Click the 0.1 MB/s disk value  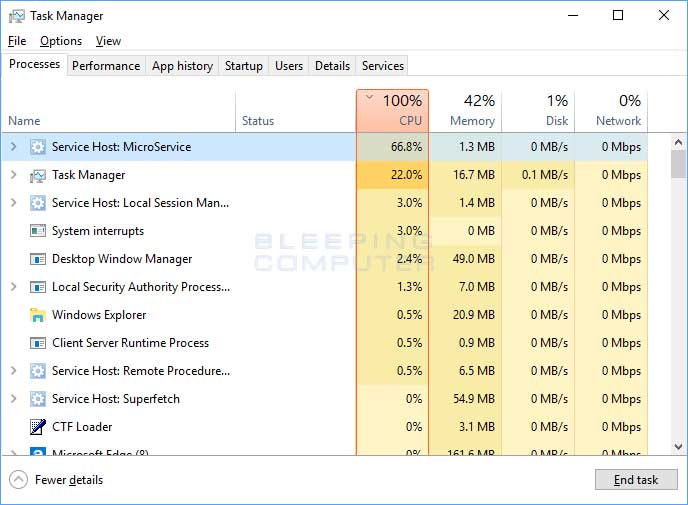(x=545, y=175)
